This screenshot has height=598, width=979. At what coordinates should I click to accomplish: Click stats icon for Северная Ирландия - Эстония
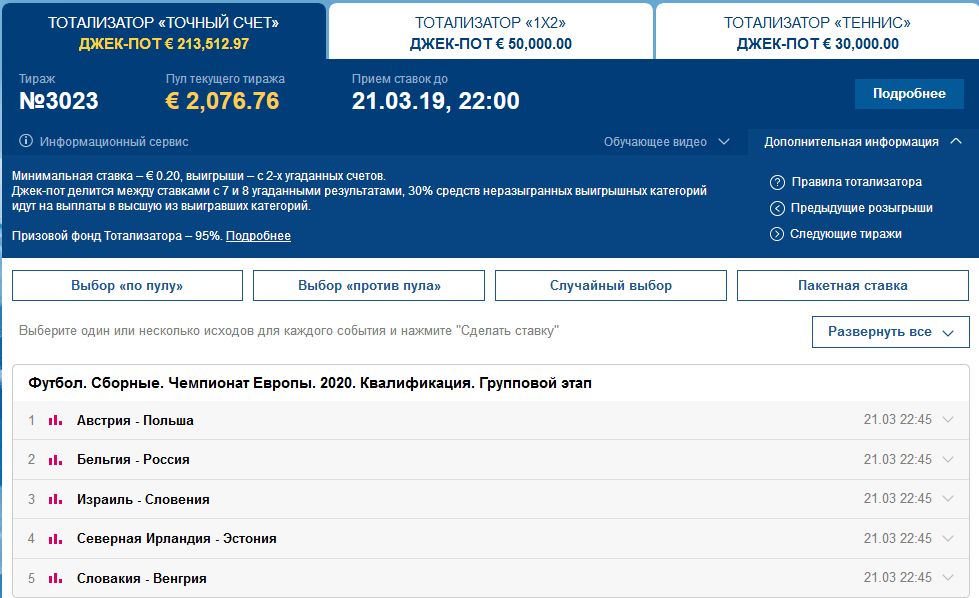point(54,539)
